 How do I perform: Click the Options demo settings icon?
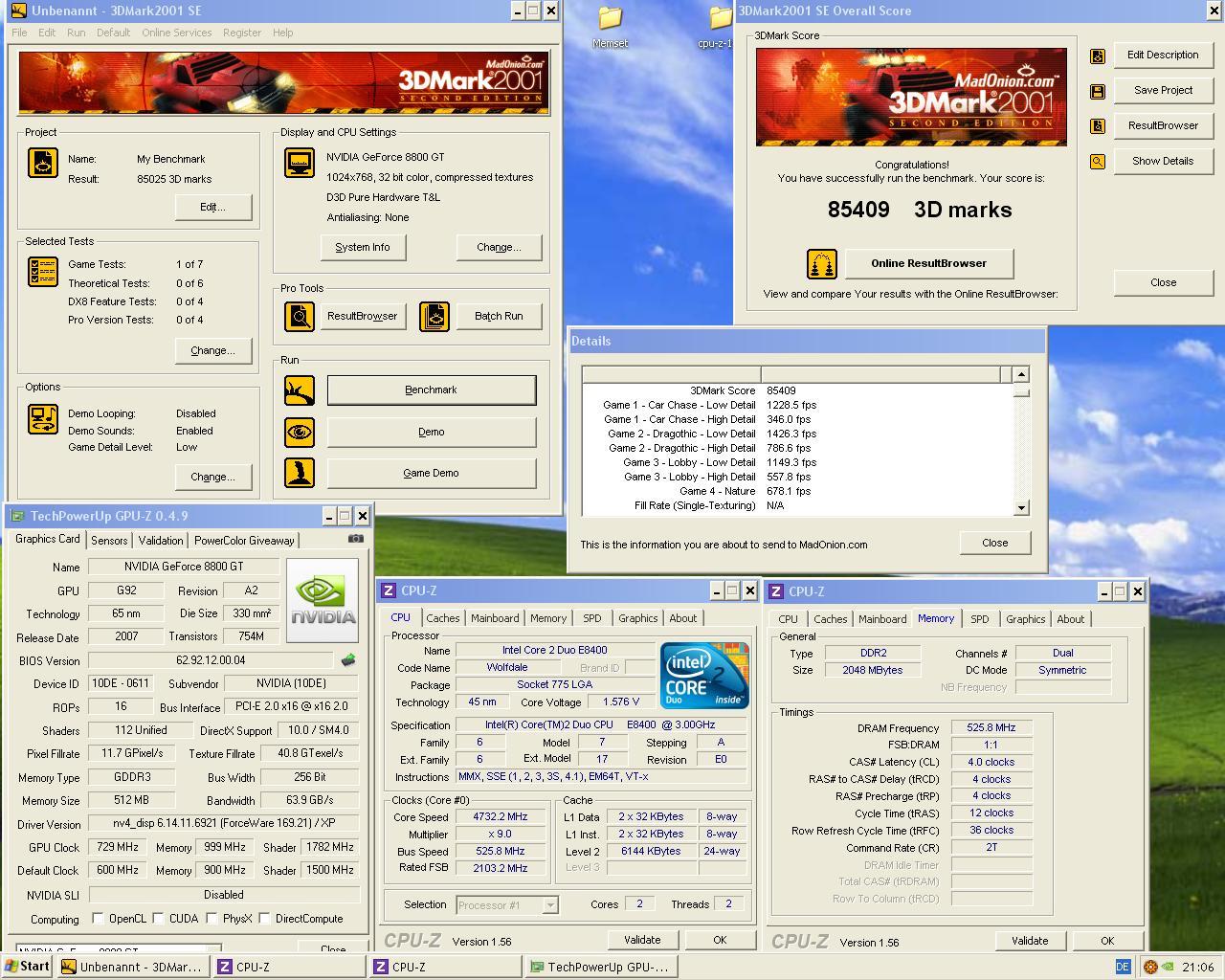[x=43, y=419]
